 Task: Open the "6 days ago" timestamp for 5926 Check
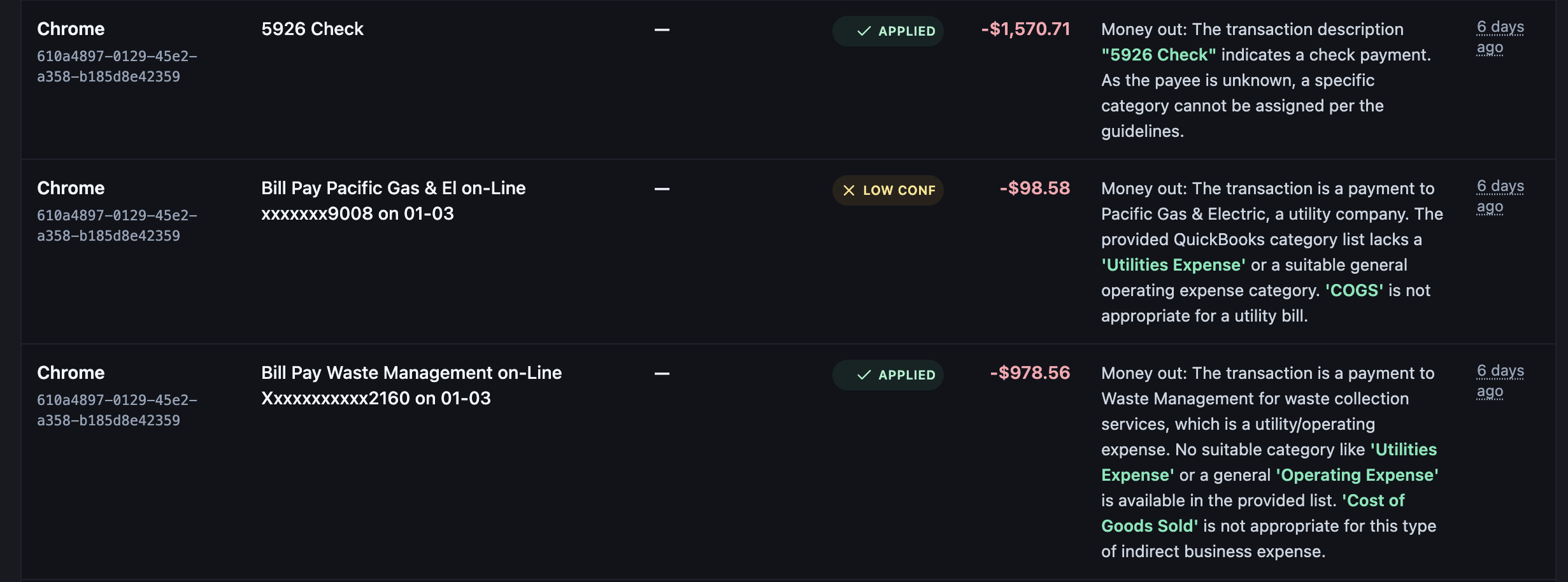pyautogui.click(x=1499, y=37)
